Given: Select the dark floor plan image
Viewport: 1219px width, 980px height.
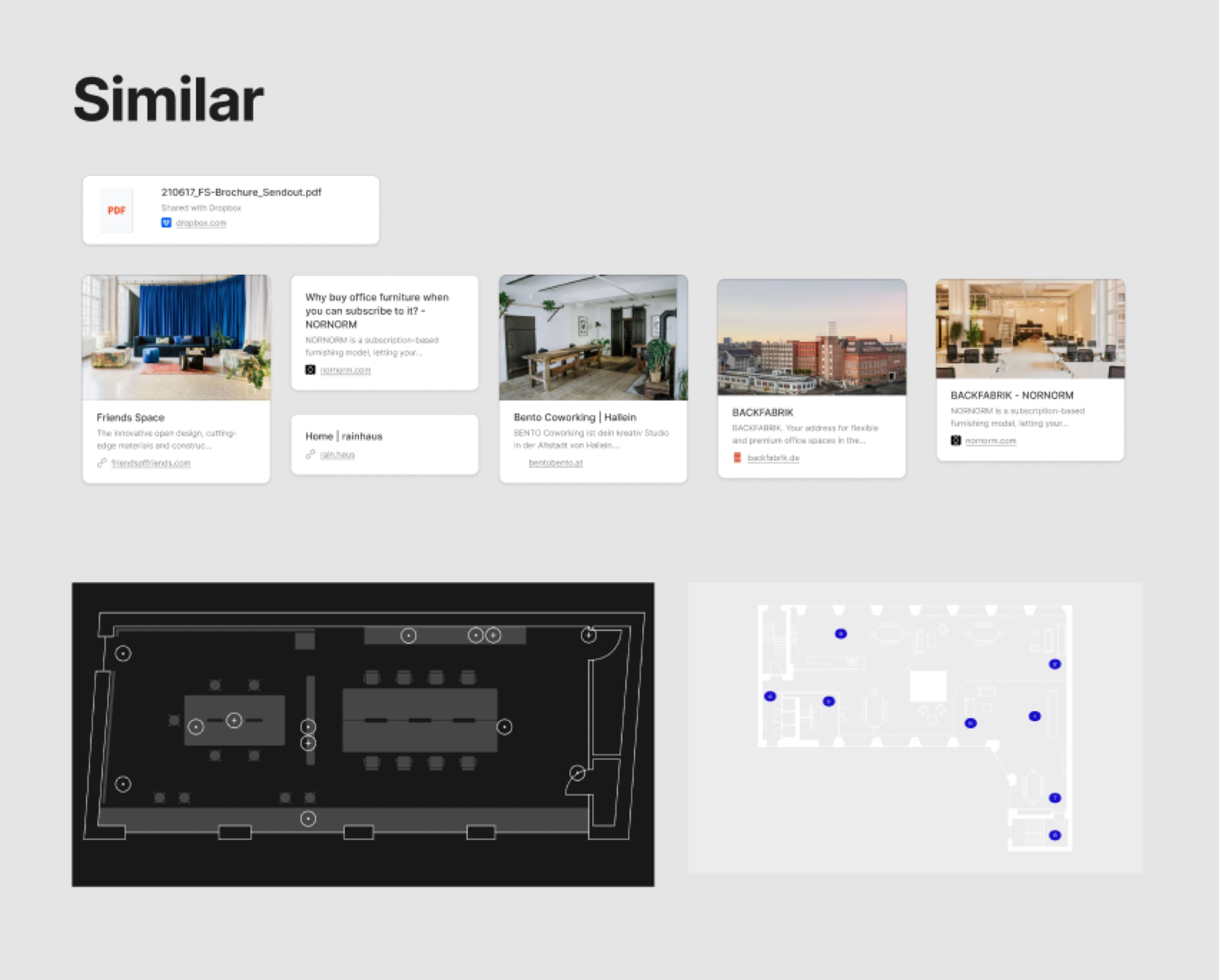Looking at the screenshot, I should 363,734.
